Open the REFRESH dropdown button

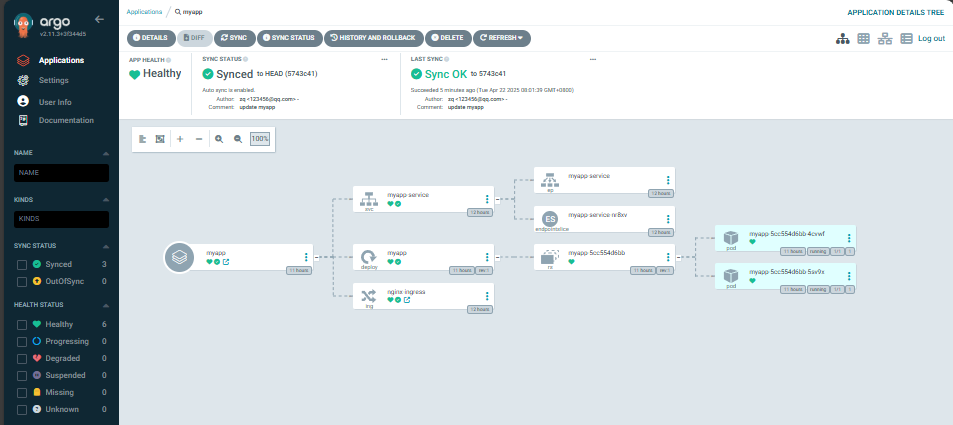pos(501,38)
